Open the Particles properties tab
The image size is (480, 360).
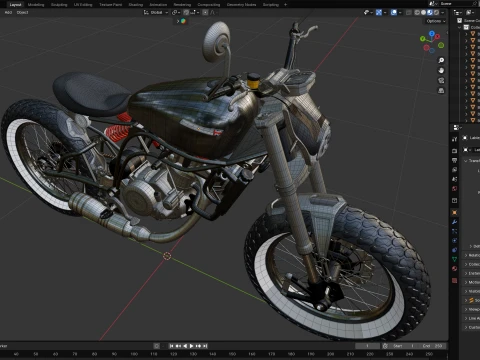(x=455, y=231)
